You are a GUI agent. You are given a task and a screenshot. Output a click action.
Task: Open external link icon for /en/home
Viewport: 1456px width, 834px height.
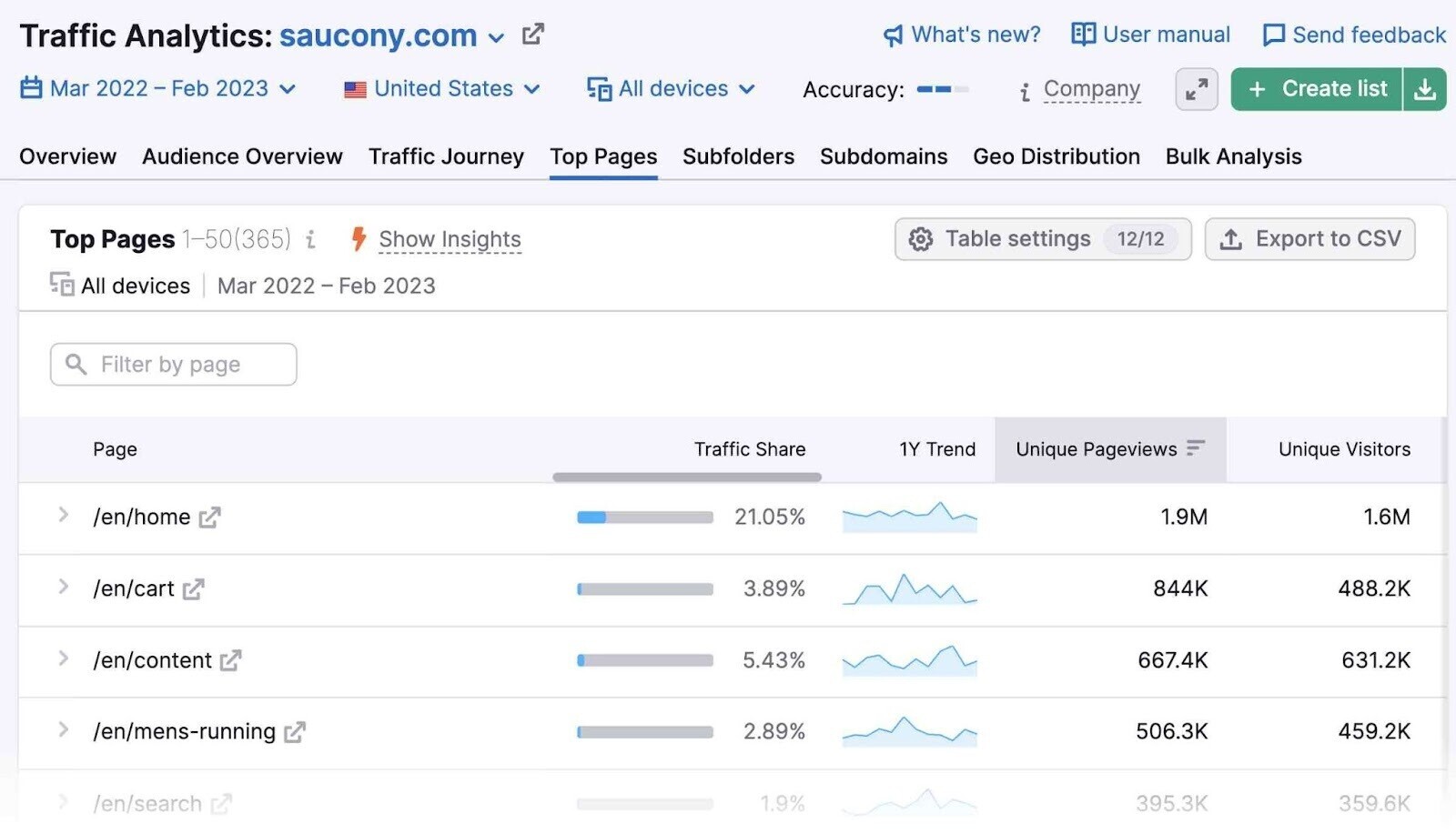(x=210, y=517)
